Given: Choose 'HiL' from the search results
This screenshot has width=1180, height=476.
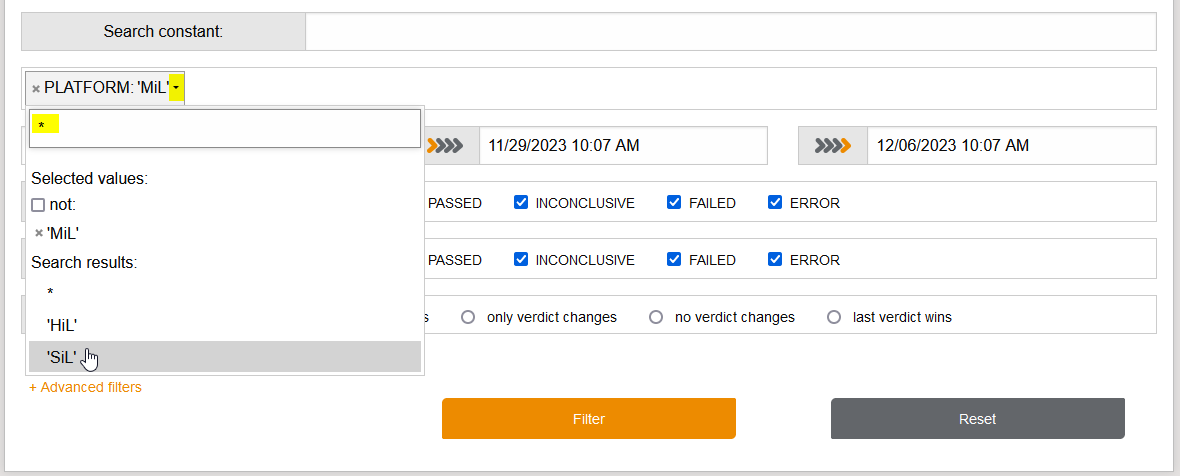Looking at the screenshot, I should click(62, 325).
